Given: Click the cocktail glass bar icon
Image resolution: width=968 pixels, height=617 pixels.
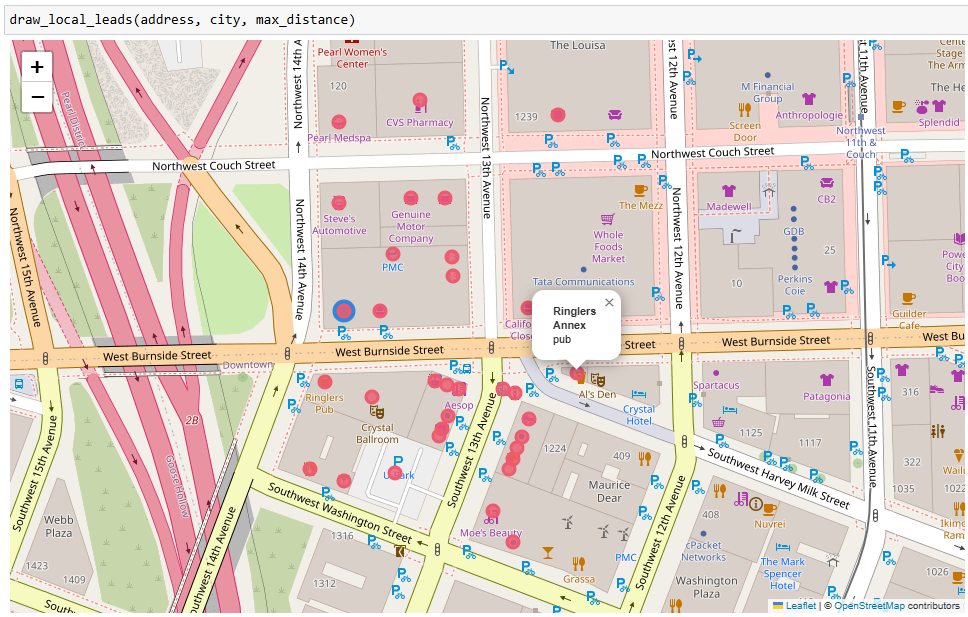Looking at the screenshot, I should (548, 552).
